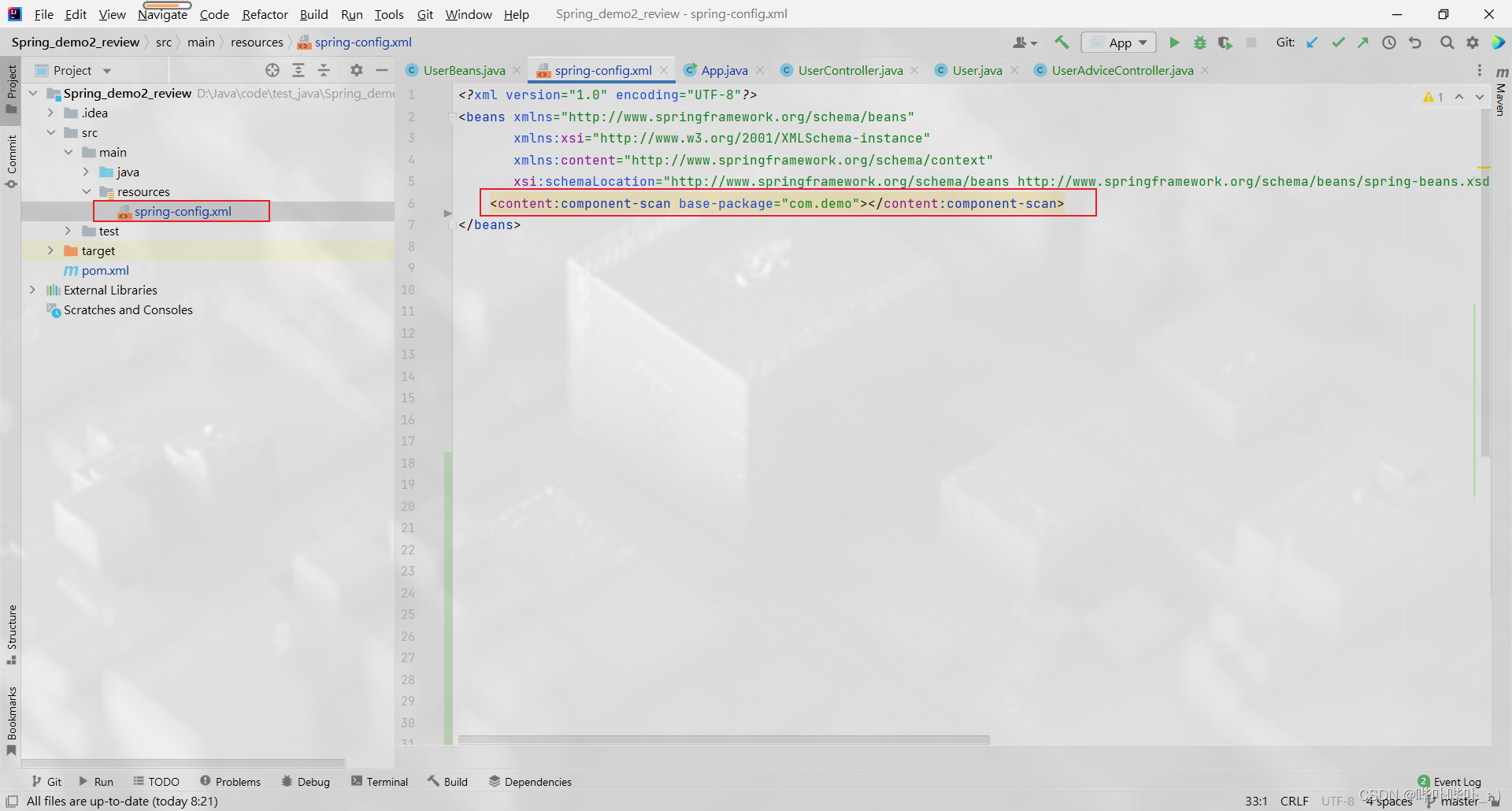Screen dimensions: 1512x811
Task: Rollback changes with undo arrow
Action: pos(1415,43)
